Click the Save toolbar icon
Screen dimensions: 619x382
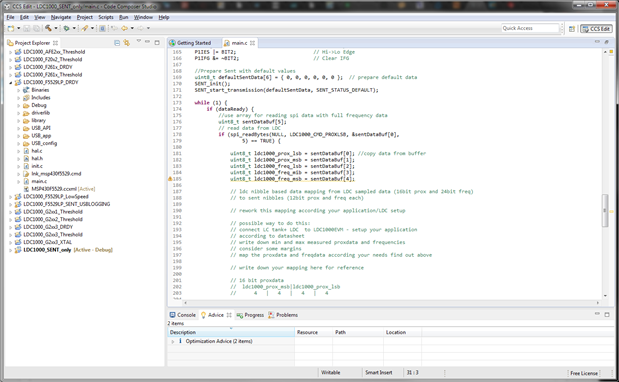click(27, 28)
